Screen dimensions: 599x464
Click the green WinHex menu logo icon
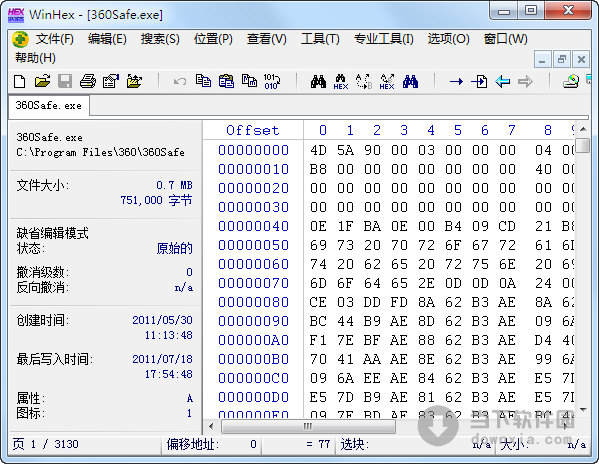20,39
